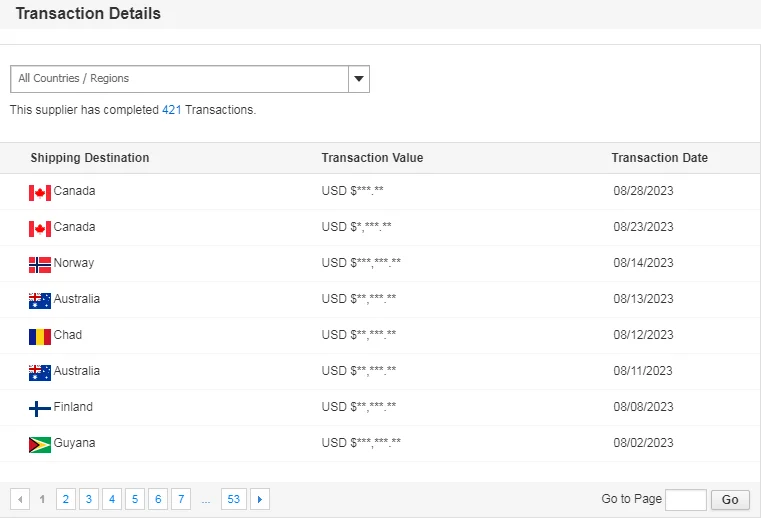Select page 53 in the pagination
761x518 pixels.
click(234, 499)
